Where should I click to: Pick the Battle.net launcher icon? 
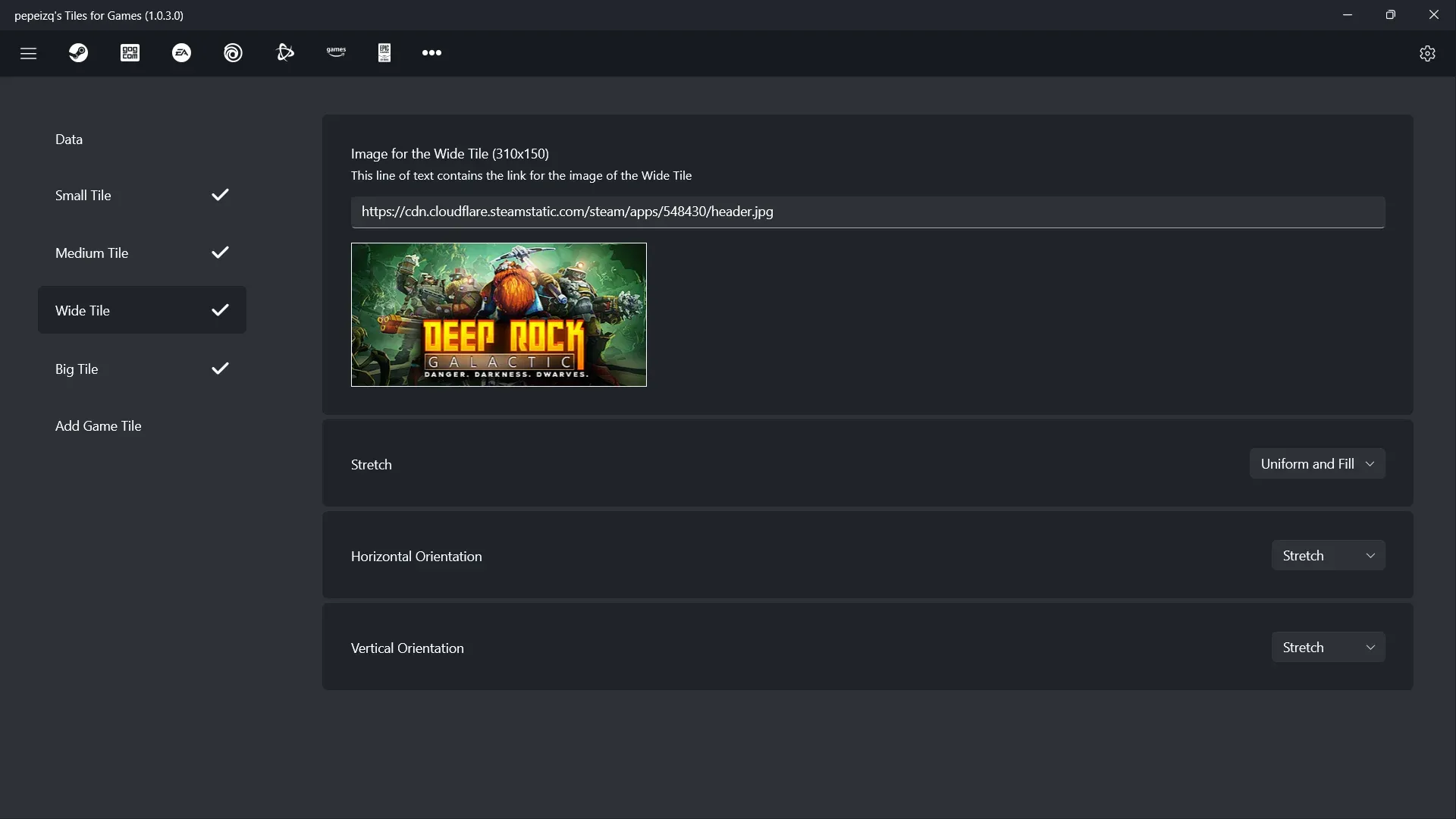(x=284, y=53)
